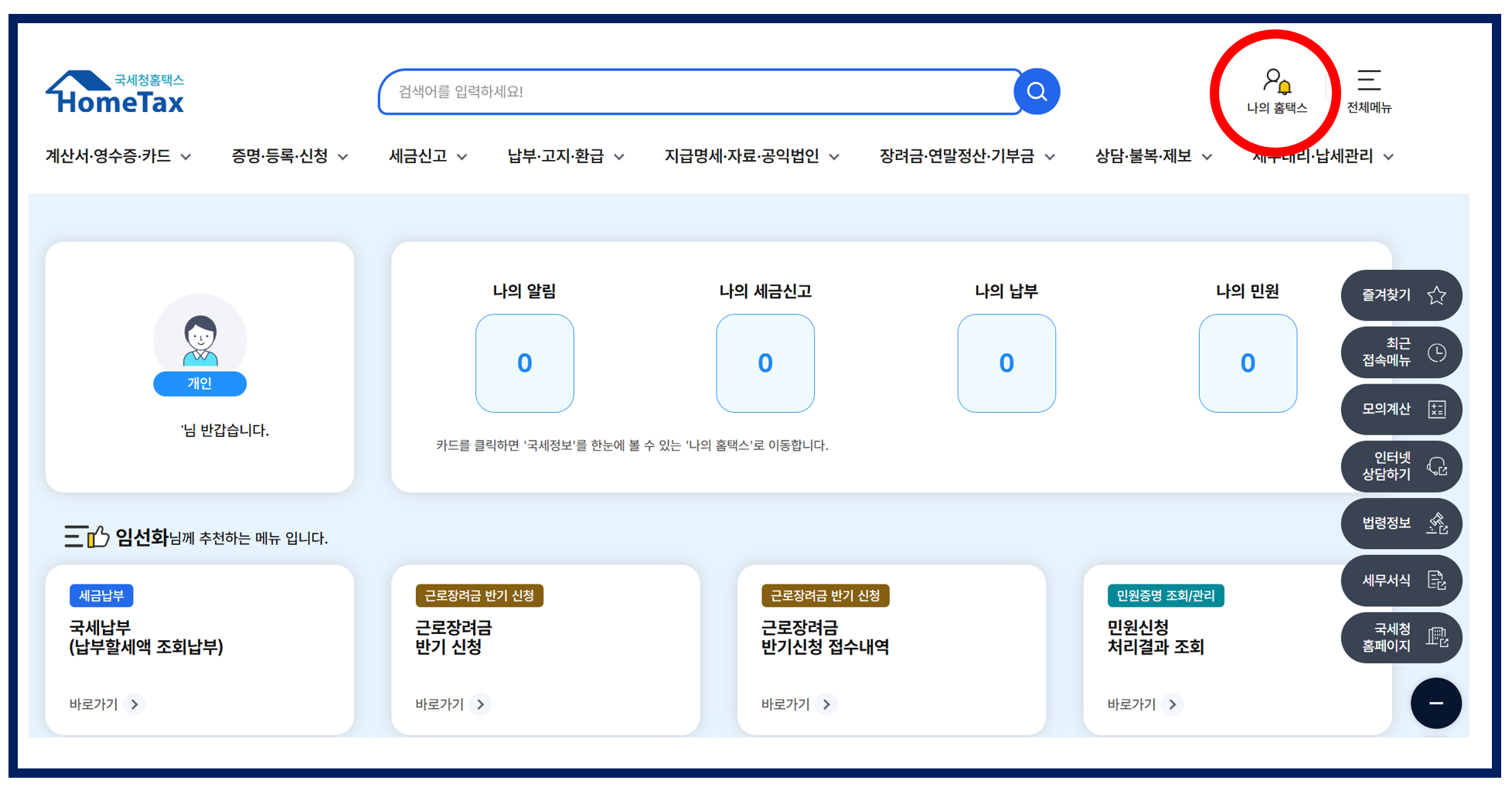Open 상담·불복·제보 menu
Screen dimensions: 1512x787
pyautogui.click(x=1144, y=156)
